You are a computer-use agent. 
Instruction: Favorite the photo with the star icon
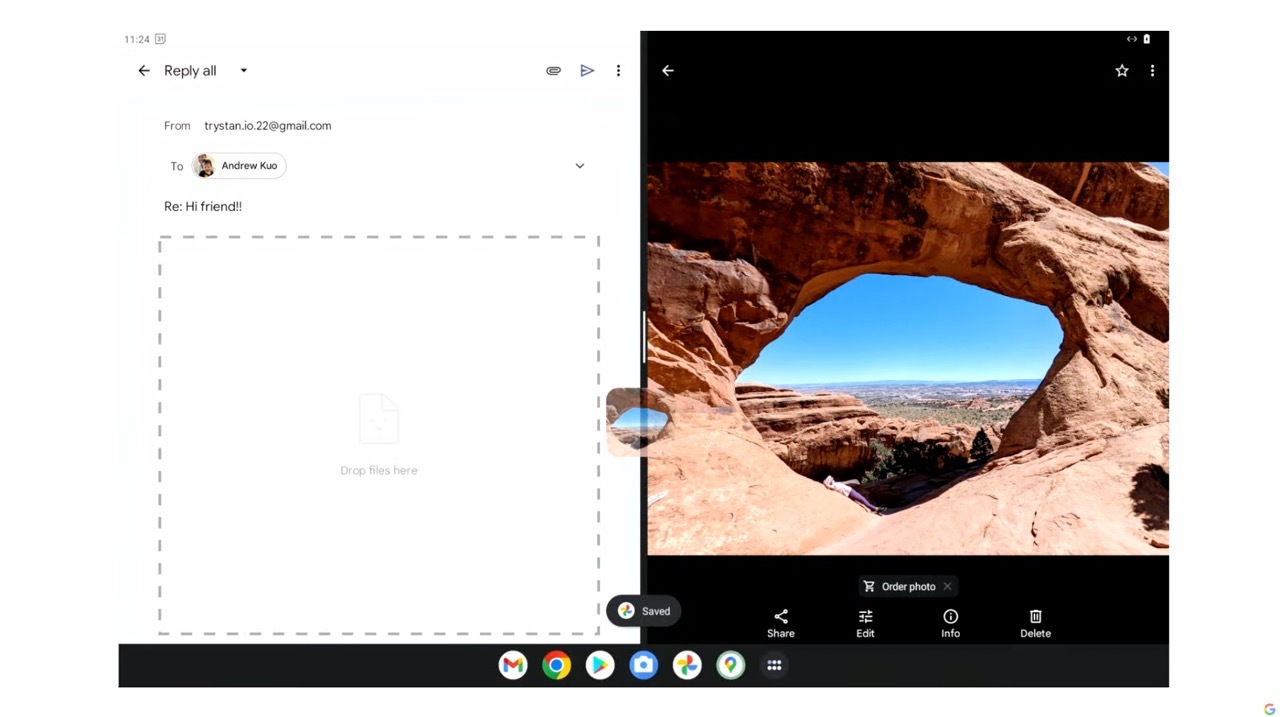tap(1122, 71)
